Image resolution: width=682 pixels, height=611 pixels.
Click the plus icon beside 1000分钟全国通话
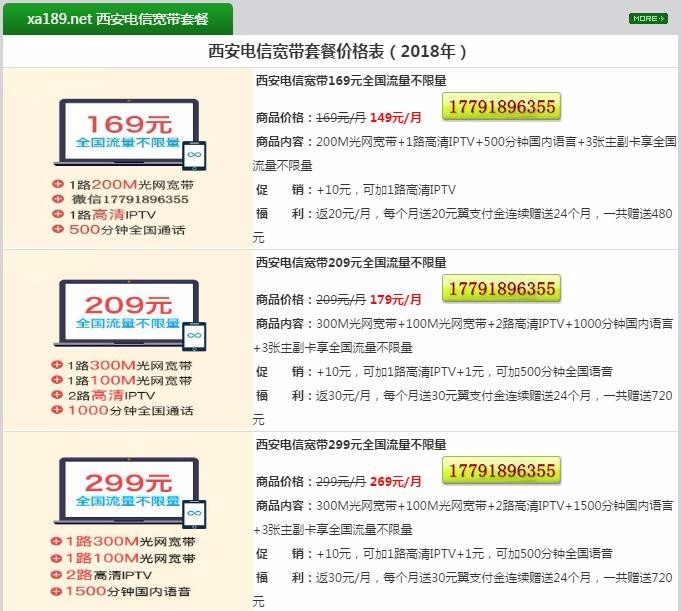click(x=57, y=410)
